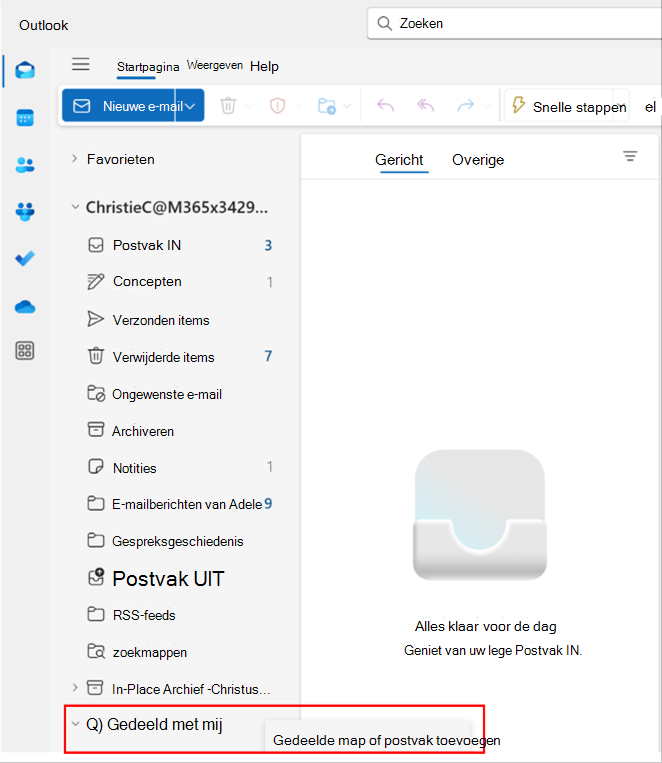This screenshot has width=662, height=763.
Task: Click the Outlook app title
Action: (44, 25)
